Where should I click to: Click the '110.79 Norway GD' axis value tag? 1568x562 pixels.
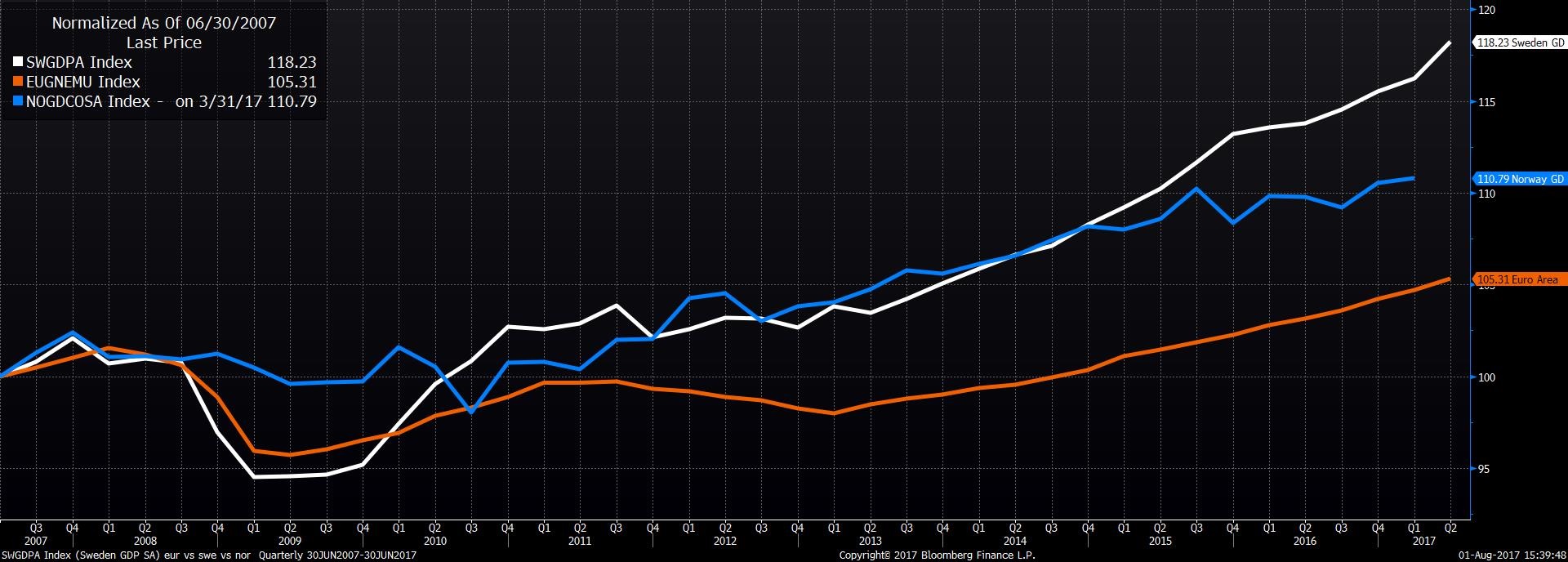[1521, 179]
